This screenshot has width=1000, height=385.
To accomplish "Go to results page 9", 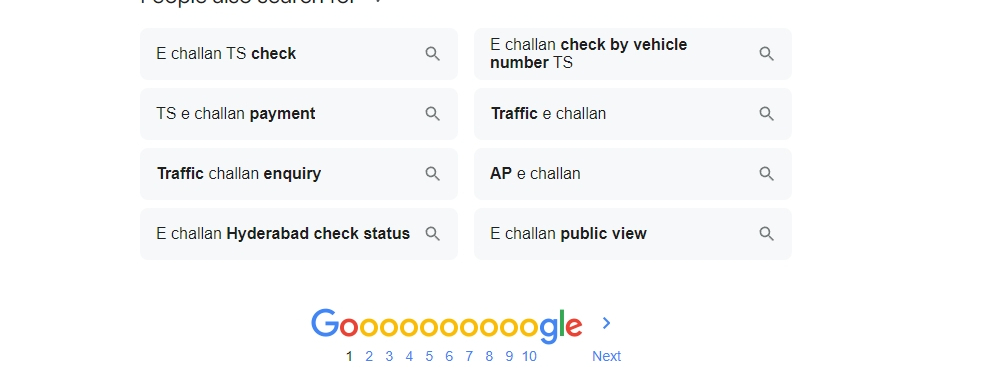I will [509, 356].
